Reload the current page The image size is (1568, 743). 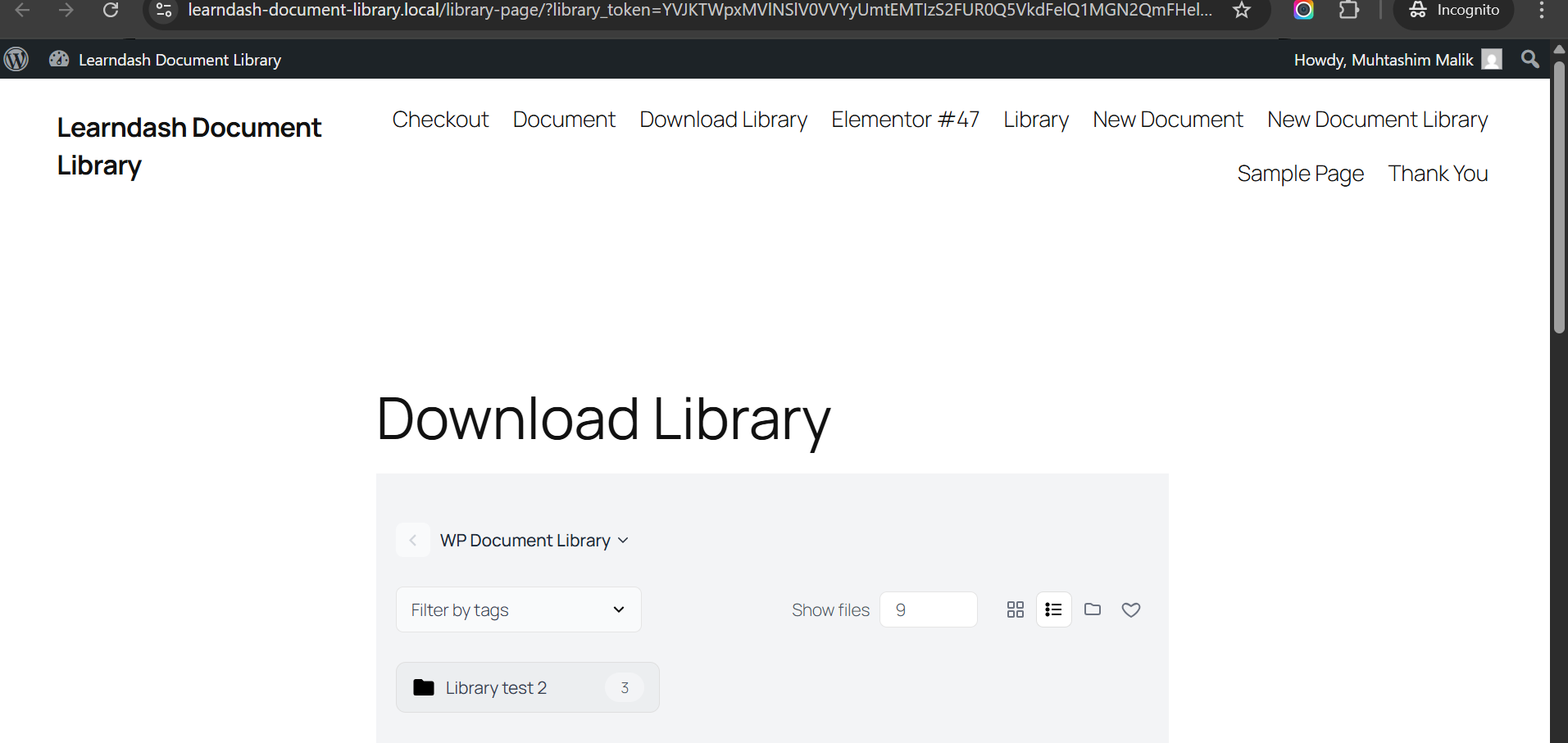(111, 11)
